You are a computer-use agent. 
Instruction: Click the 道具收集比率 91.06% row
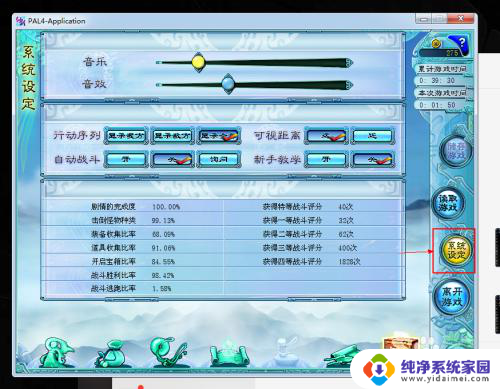133,248
